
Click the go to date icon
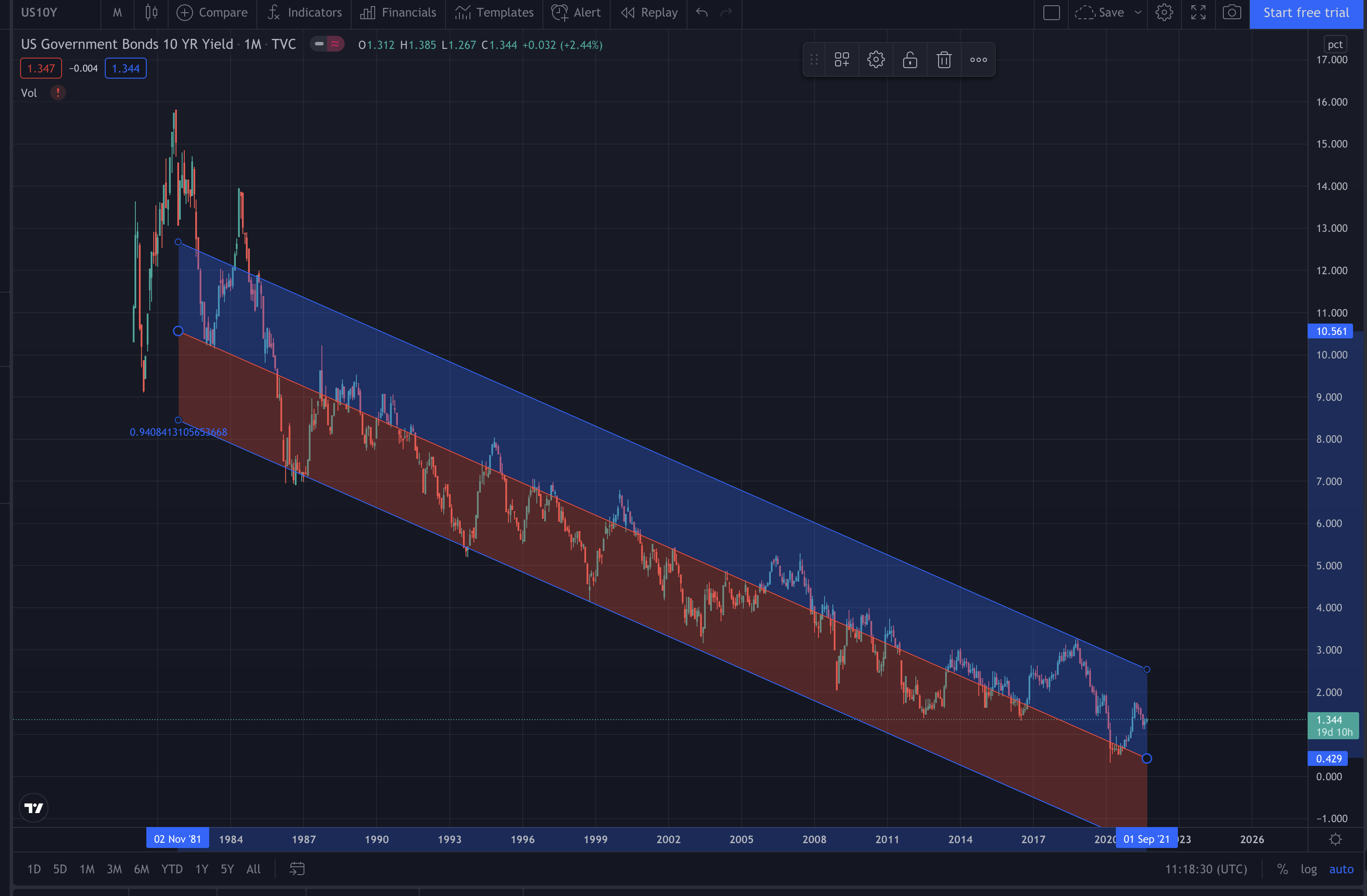click(297, 869)
